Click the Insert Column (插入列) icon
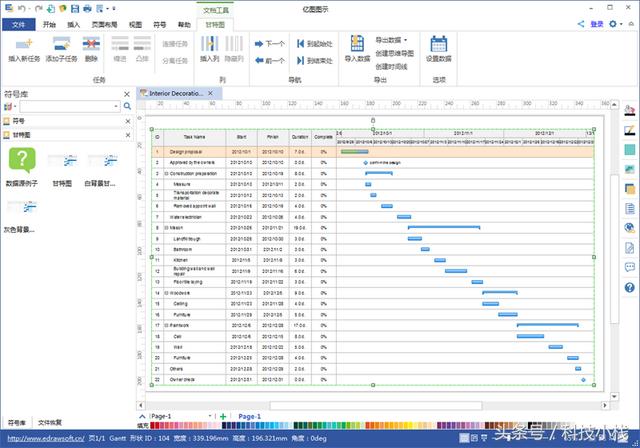640x448 pixels. pos(210,43)
